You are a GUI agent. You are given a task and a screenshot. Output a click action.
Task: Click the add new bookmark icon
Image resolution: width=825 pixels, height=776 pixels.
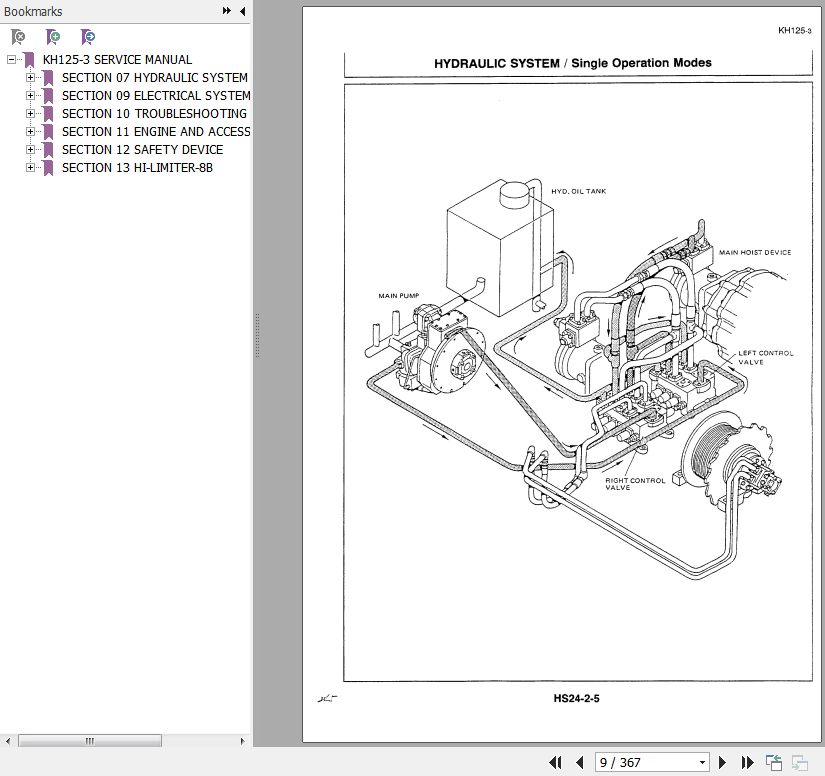(53, 37)
